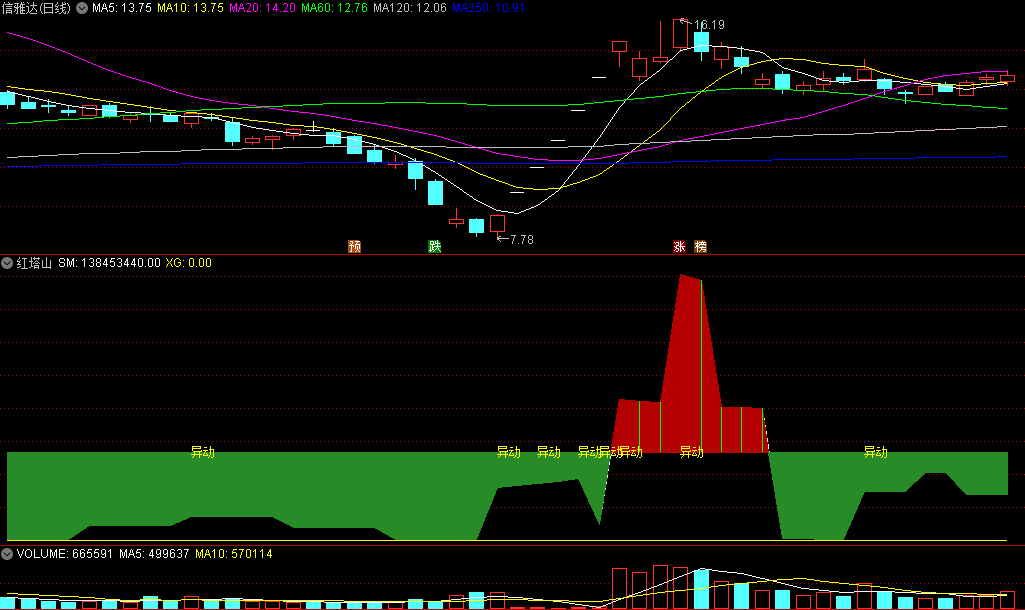Viewport: 1025px width, 610px height.
Task: Click the red 涨 event marker
Action: pos(679,246)
